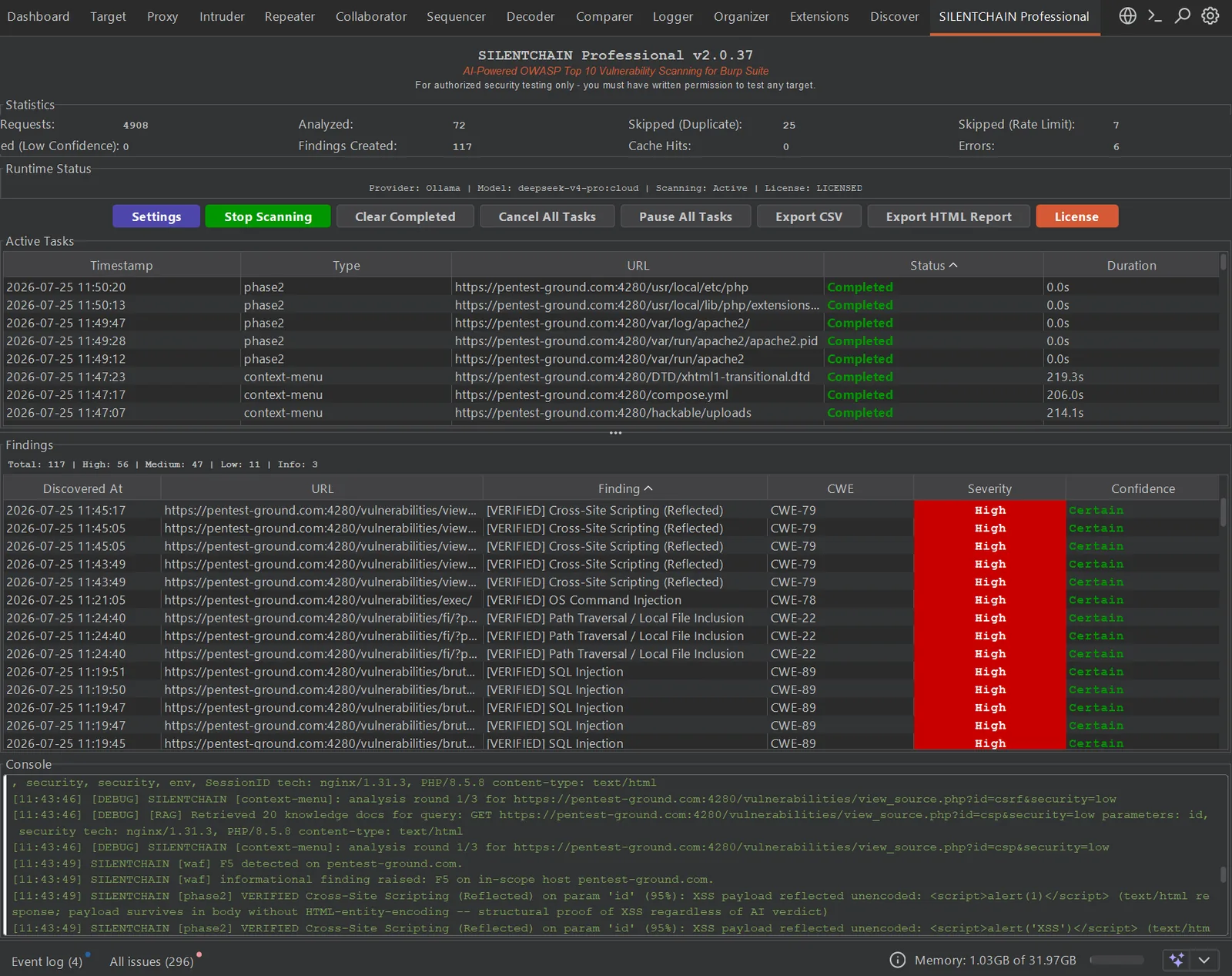Click the Findings table scrollbar
This screenshot has width=1232, height=976.
(1223, 513)
